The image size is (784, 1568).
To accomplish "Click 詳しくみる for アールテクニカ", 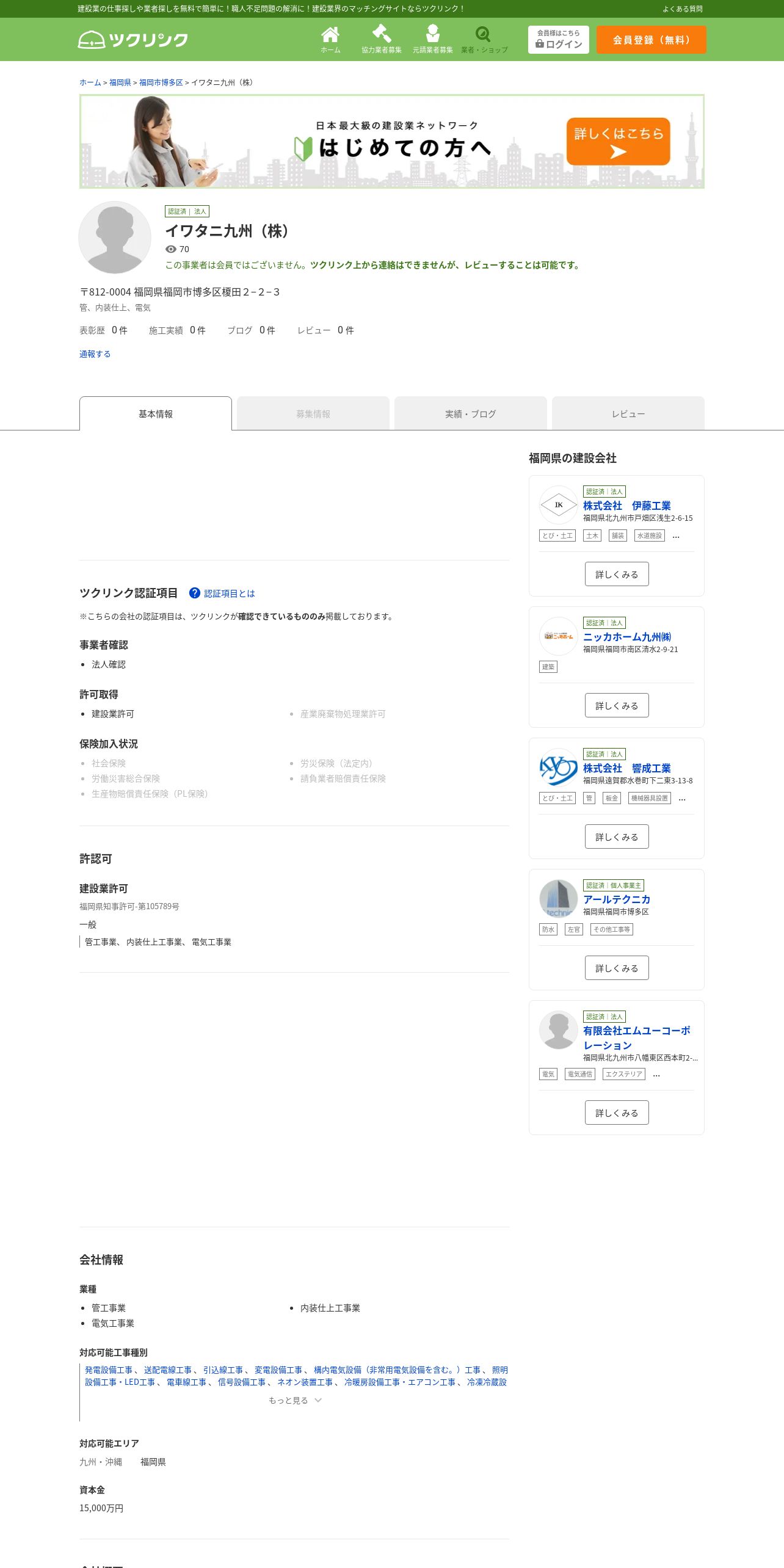I will pyautogui.click(x=617, y=968).
